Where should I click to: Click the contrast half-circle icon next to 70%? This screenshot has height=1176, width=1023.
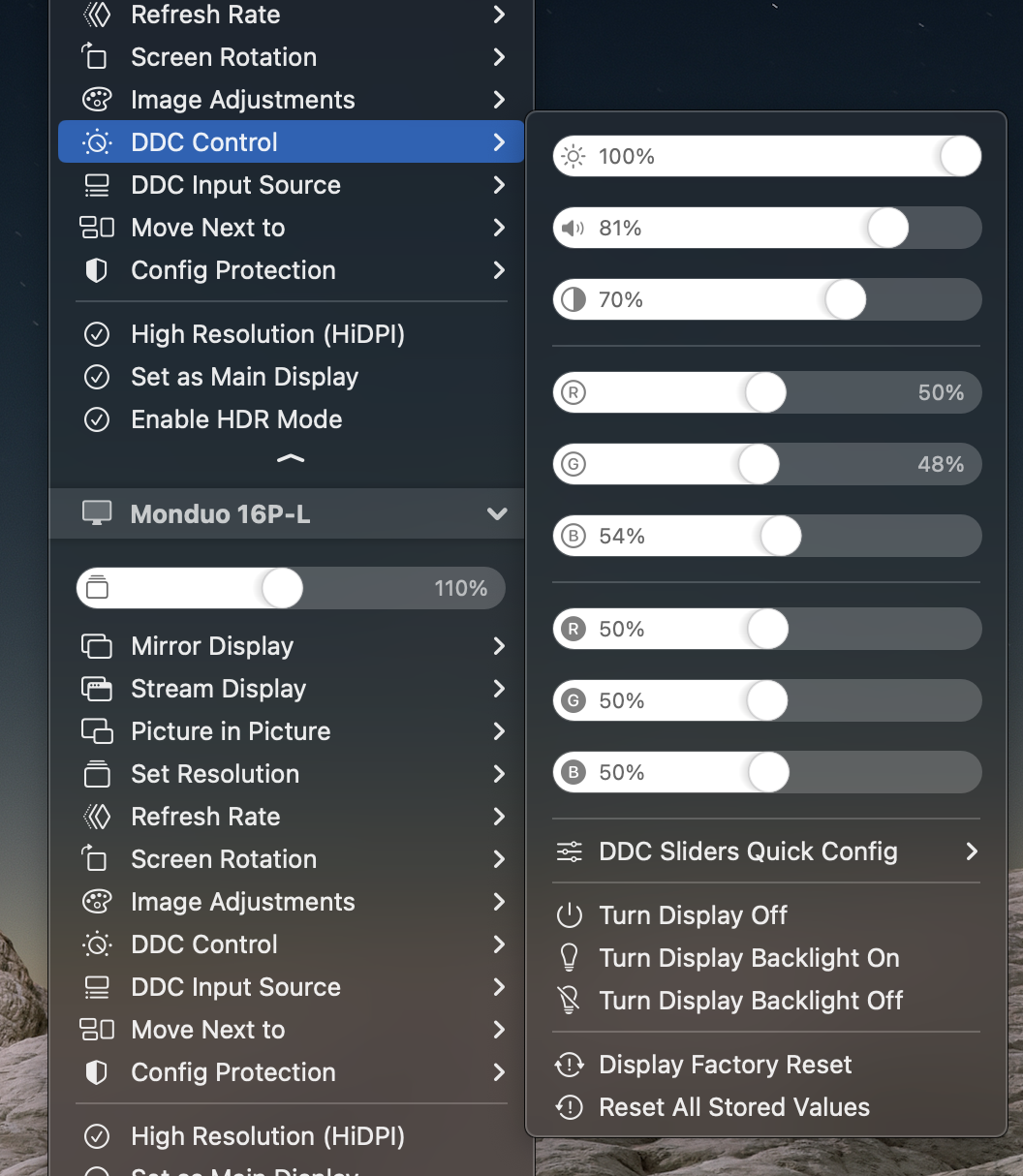572,299
